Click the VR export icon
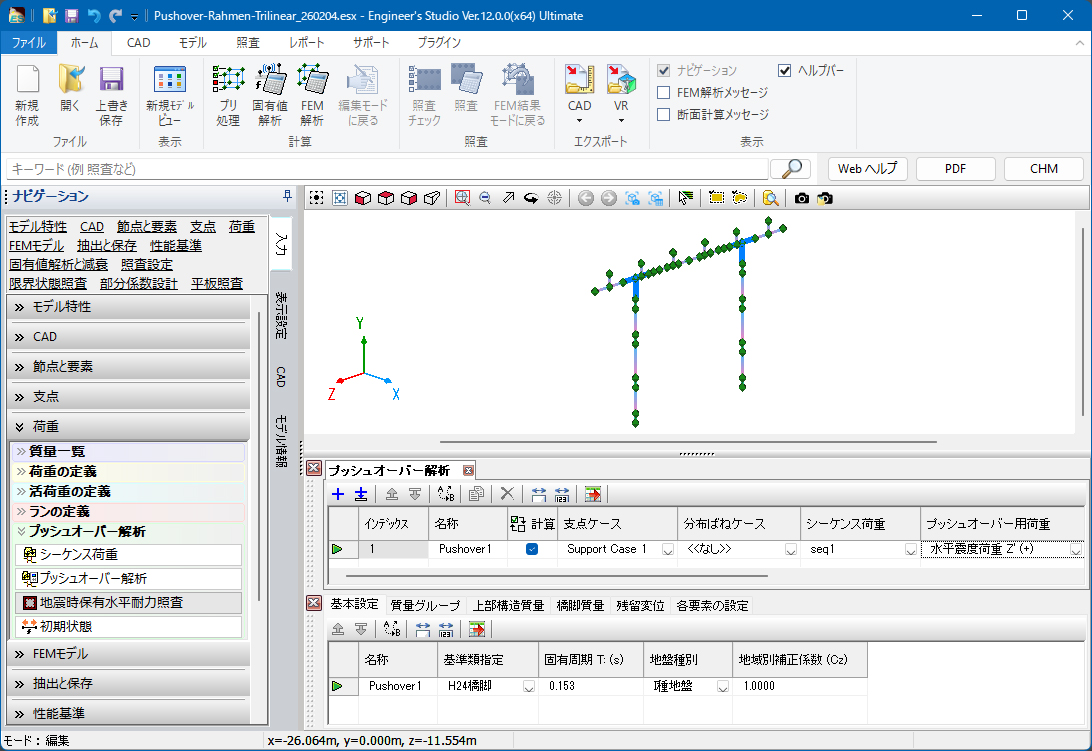1092x751 pixels. 621,80
